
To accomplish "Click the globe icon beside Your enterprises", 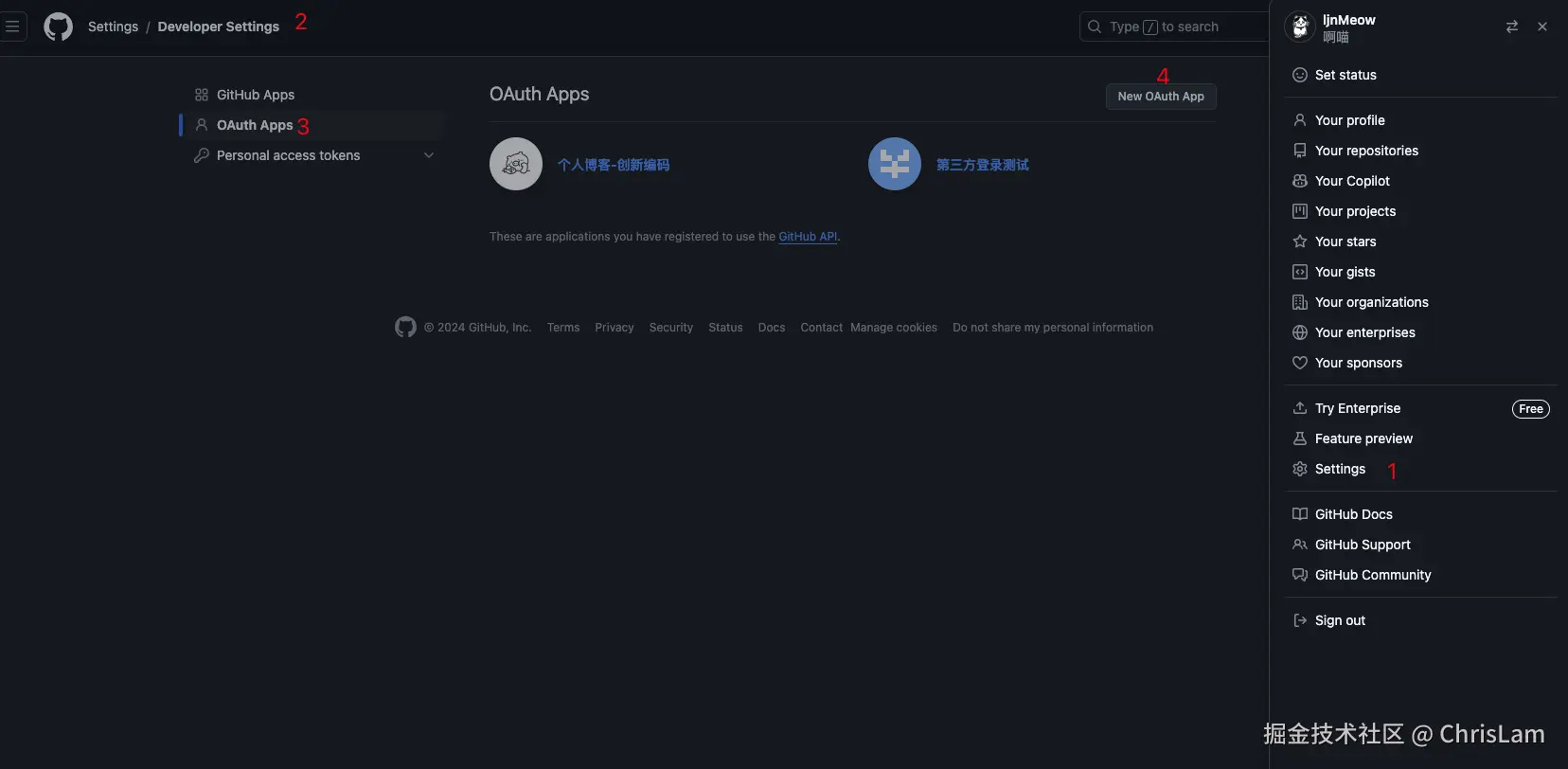I will [x=1300, y=332].
